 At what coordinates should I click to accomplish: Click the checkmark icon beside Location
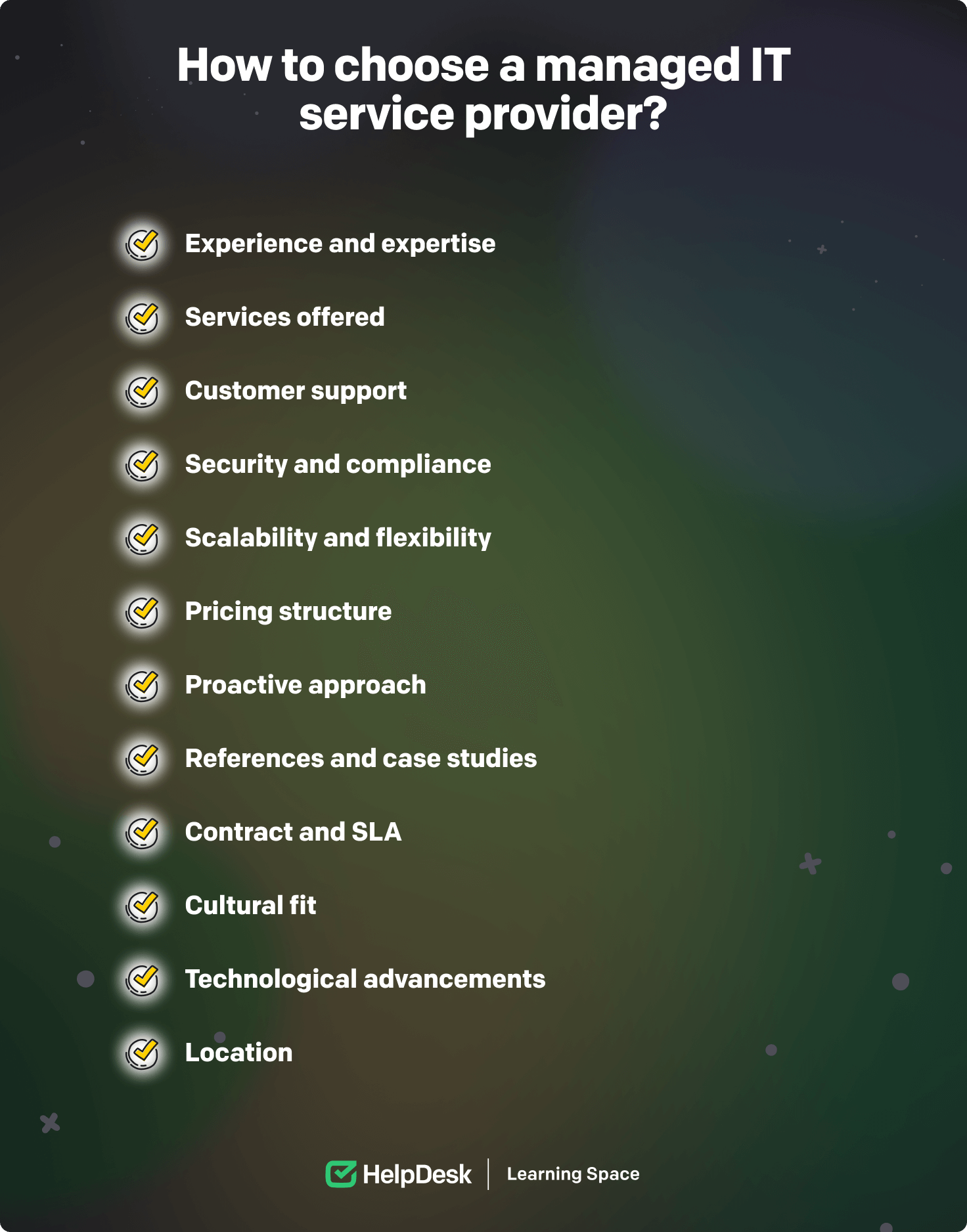[x=143, y=1054]
